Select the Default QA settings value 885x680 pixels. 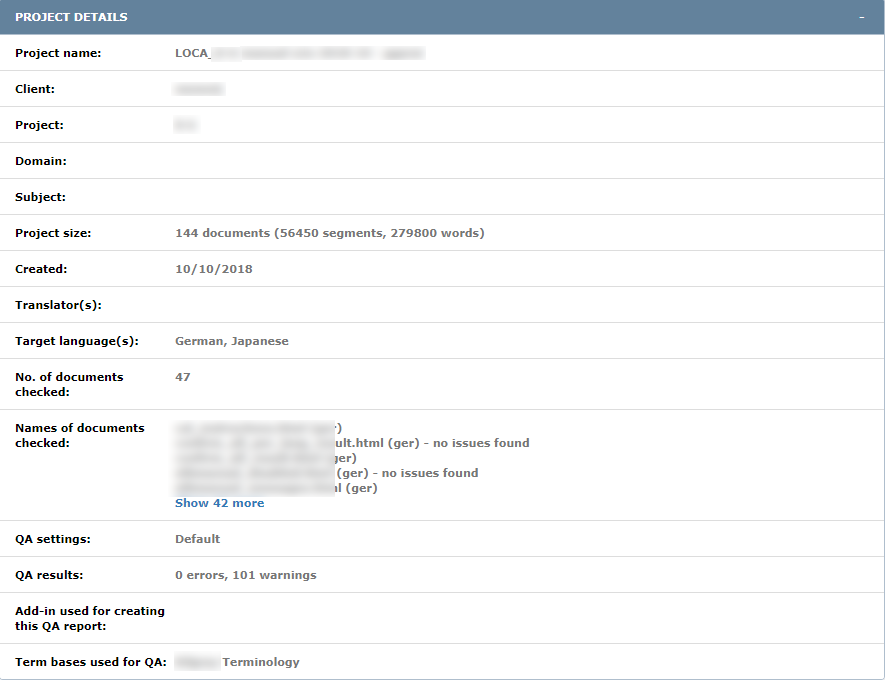(197, 538)
